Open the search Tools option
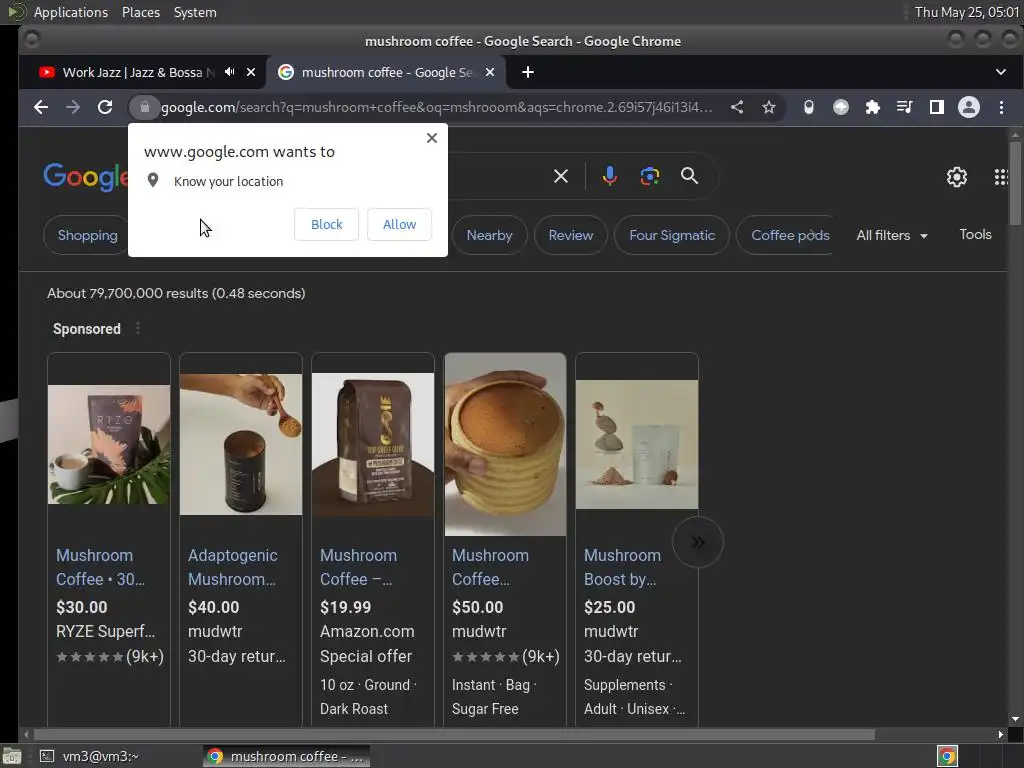1024x768 pixels. click(975, 234)
